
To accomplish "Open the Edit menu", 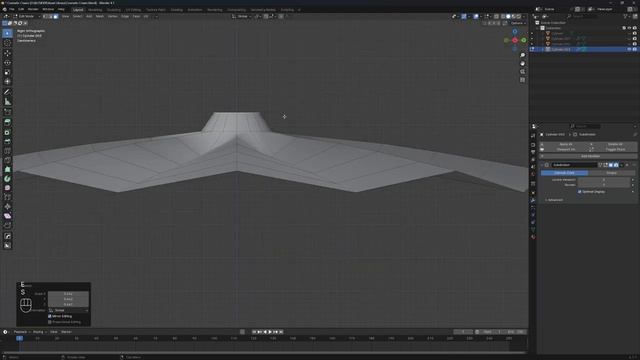I will [x=21, y=9].
